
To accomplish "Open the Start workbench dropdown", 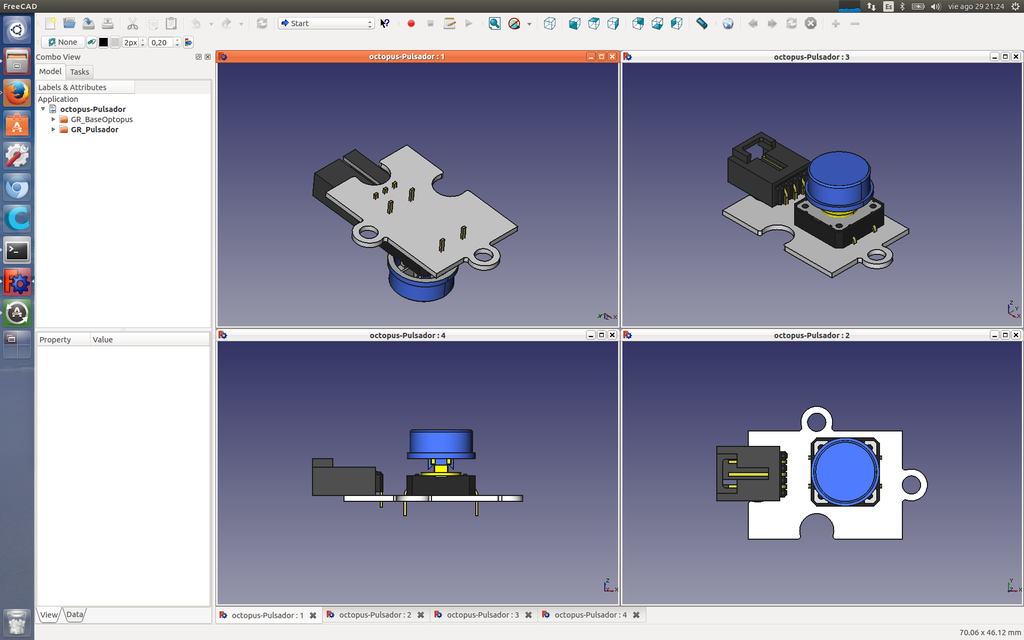I will (x=326, y=23).
